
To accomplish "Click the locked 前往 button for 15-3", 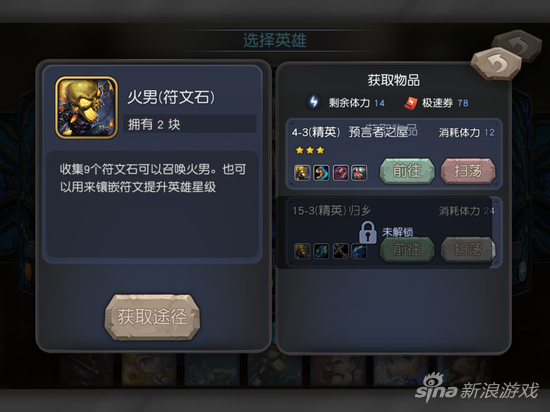I will 407,250.
